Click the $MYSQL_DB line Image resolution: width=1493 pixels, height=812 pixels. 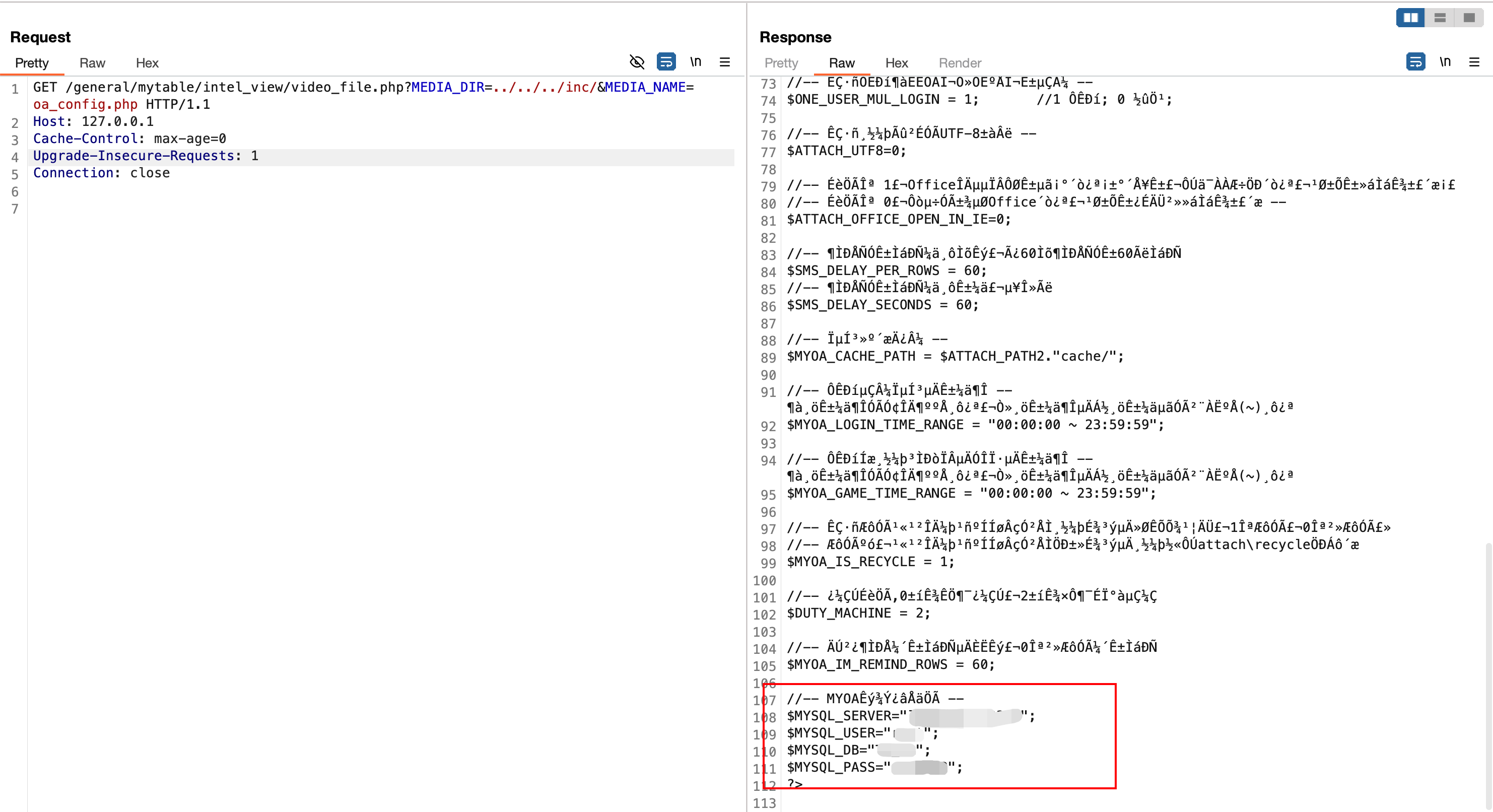click(858, 751)
